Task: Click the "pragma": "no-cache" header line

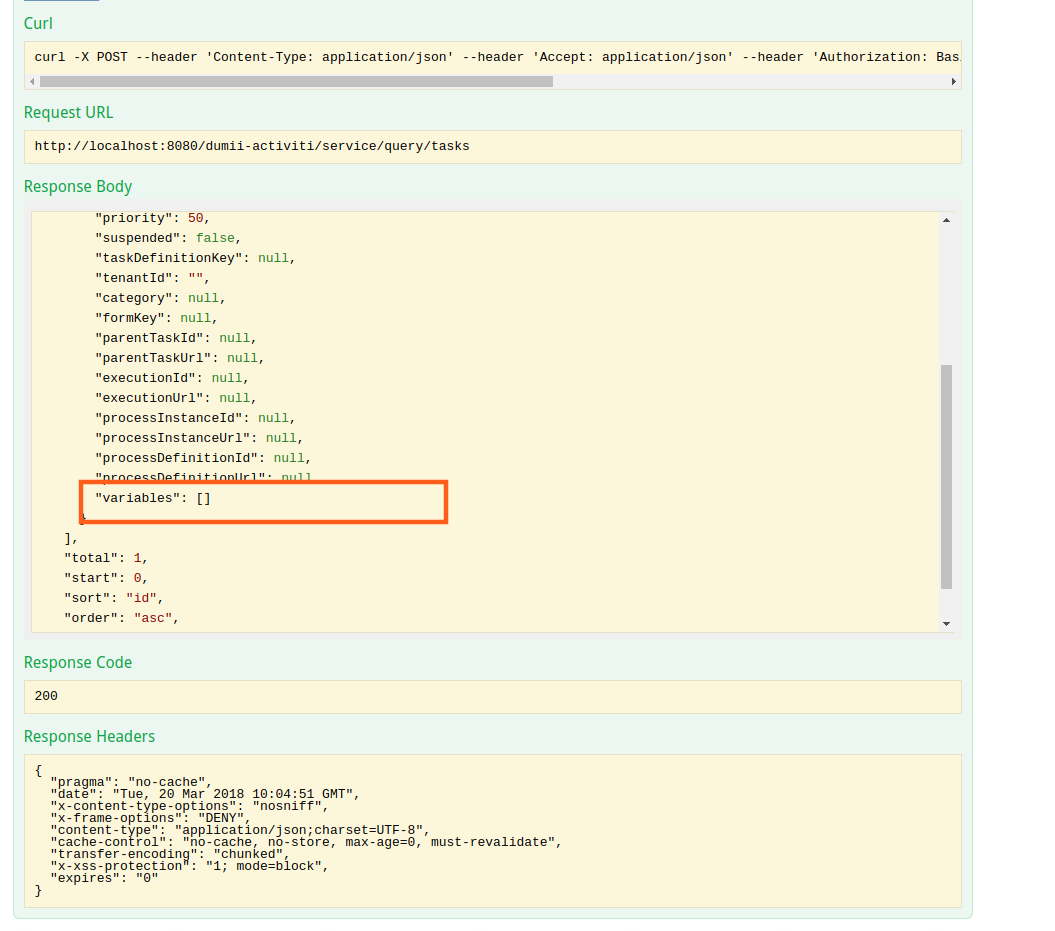Action: coord(131,782)
